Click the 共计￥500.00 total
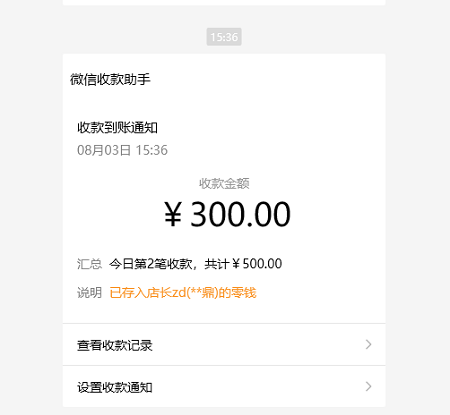 [243, 264]
